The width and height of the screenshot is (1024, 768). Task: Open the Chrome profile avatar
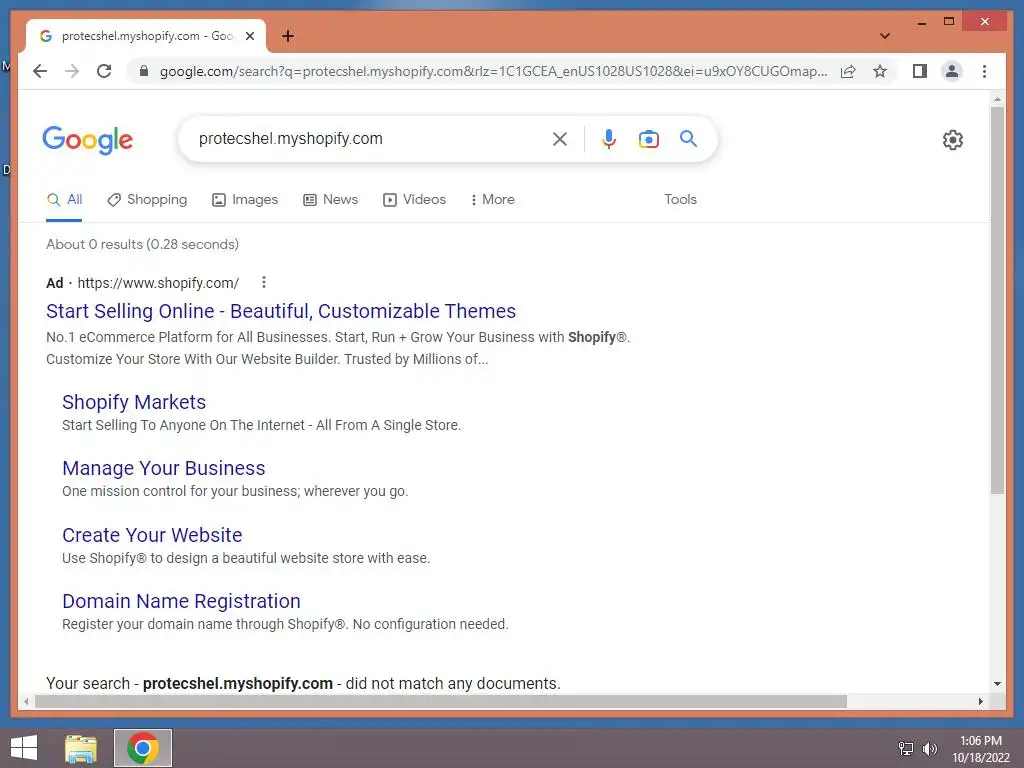pyautogui.click(x=952, y=71)
